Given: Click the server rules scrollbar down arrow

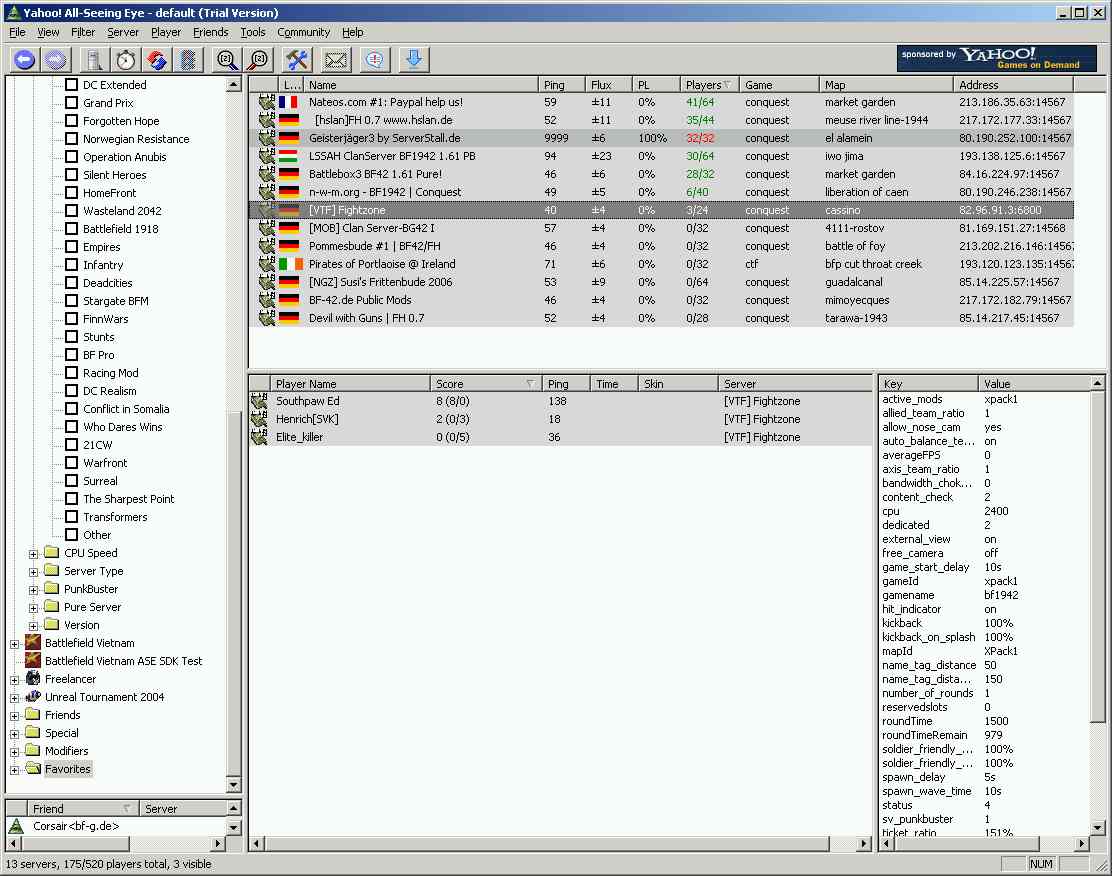Looking at the screenshot, I should coord(1097,827).
